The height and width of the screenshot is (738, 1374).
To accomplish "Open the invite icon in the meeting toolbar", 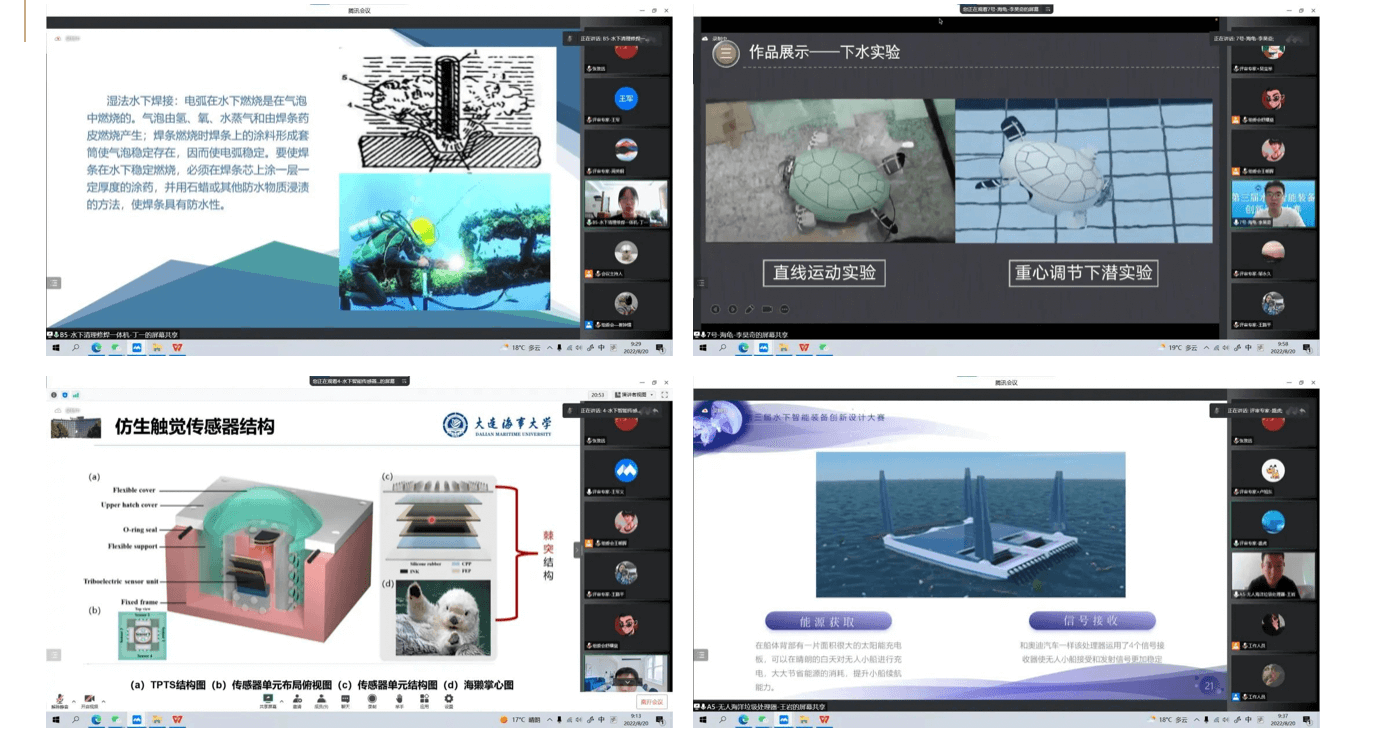I will coord(297,700).
